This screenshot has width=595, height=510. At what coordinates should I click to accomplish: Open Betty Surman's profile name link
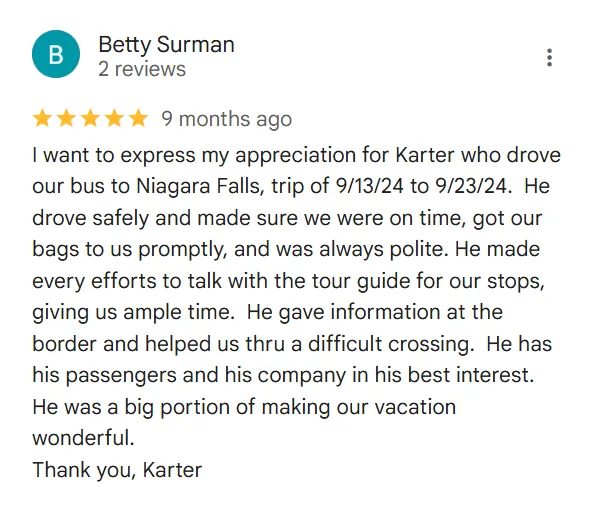pyautogui.click(x=167, y=45)
